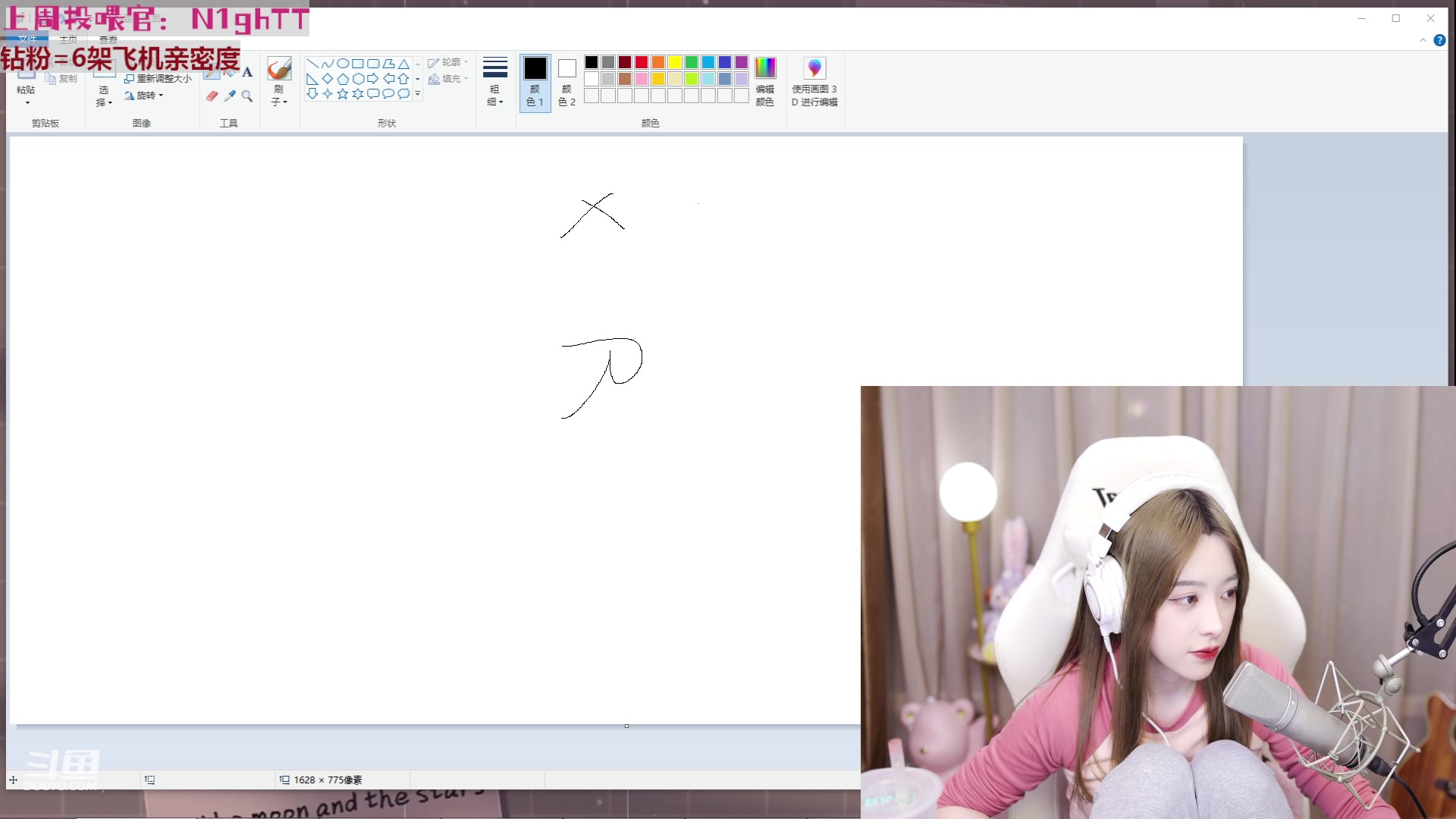Collapse the ribbon with the chevron arrow
Screen dimensions: 1456x819
1423,40
